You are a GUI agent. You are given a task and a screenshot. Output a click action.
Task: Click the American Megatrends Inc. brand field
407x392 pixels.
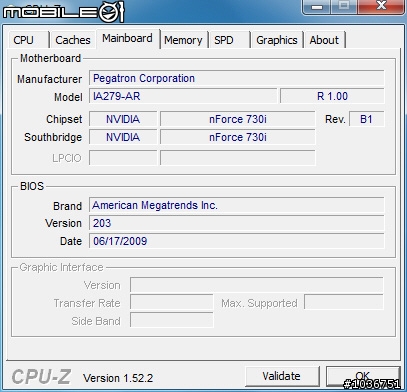237,205
